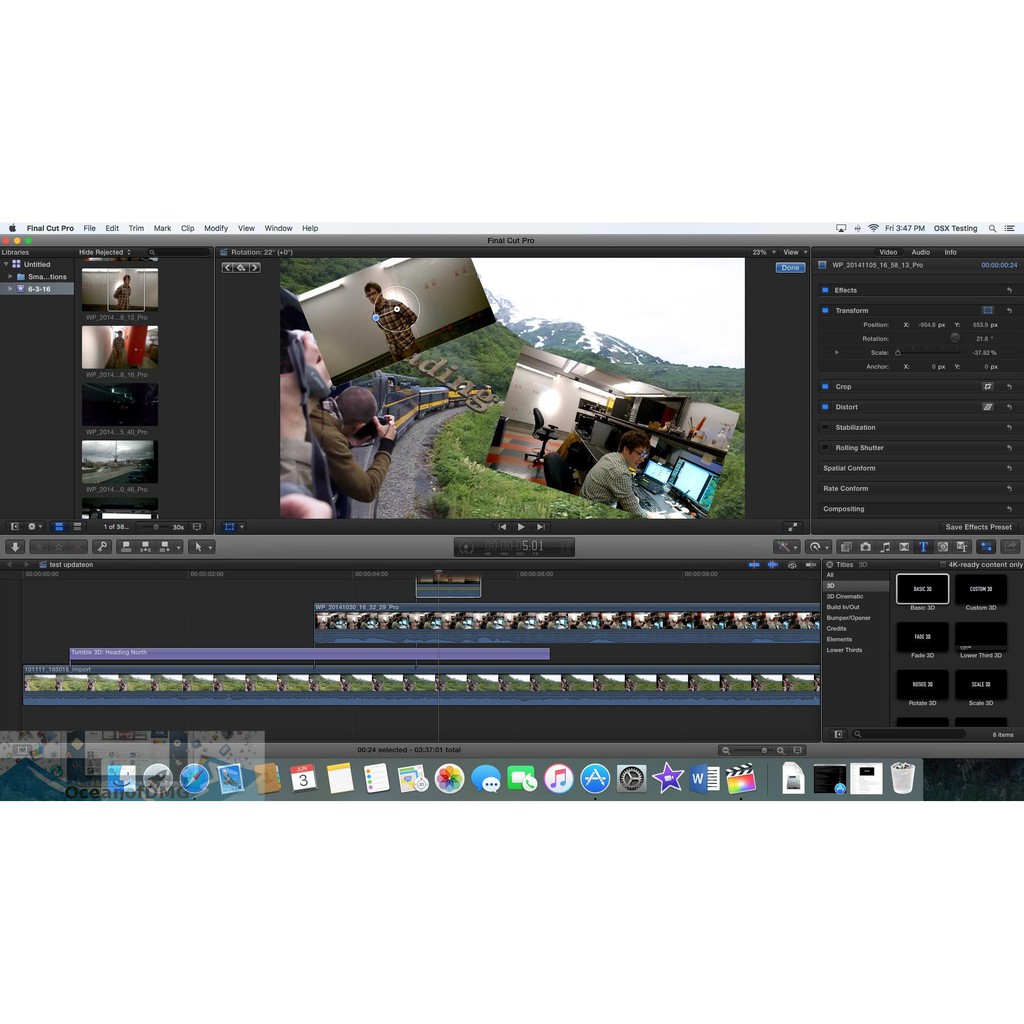Open the Music and Sound browser
The height and width of the screenshot is (1024, 1024).
pos(885,547)
